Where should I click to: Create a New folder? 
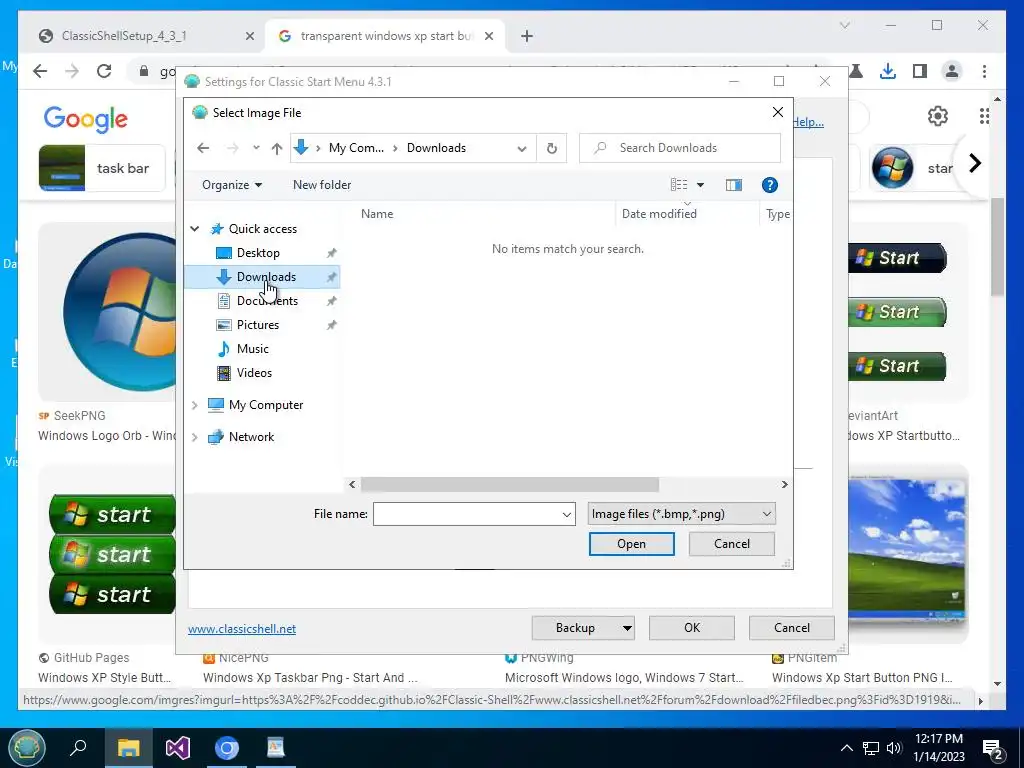click(322, 185)
